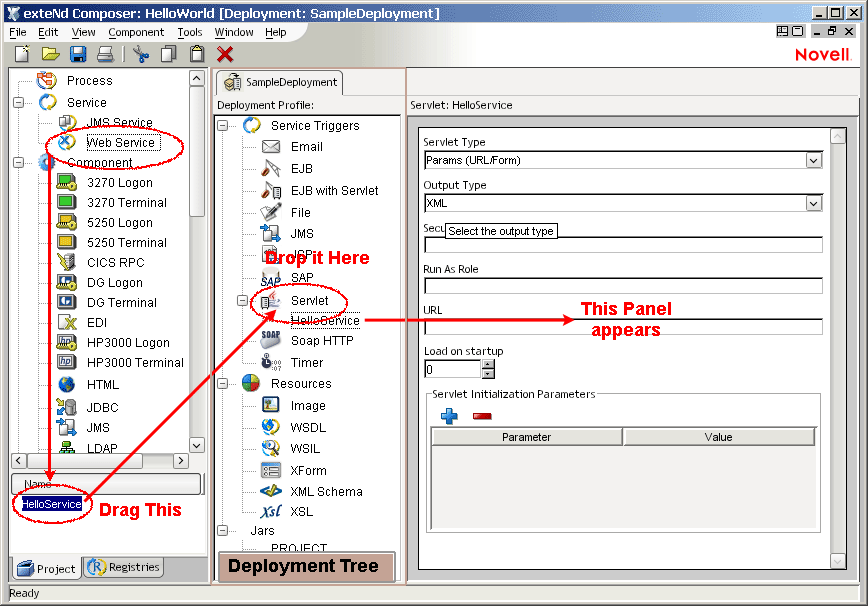This screenshot has height=606, width=868.
Task: Click the Image resource icon
Action: (x=271, y=405)
